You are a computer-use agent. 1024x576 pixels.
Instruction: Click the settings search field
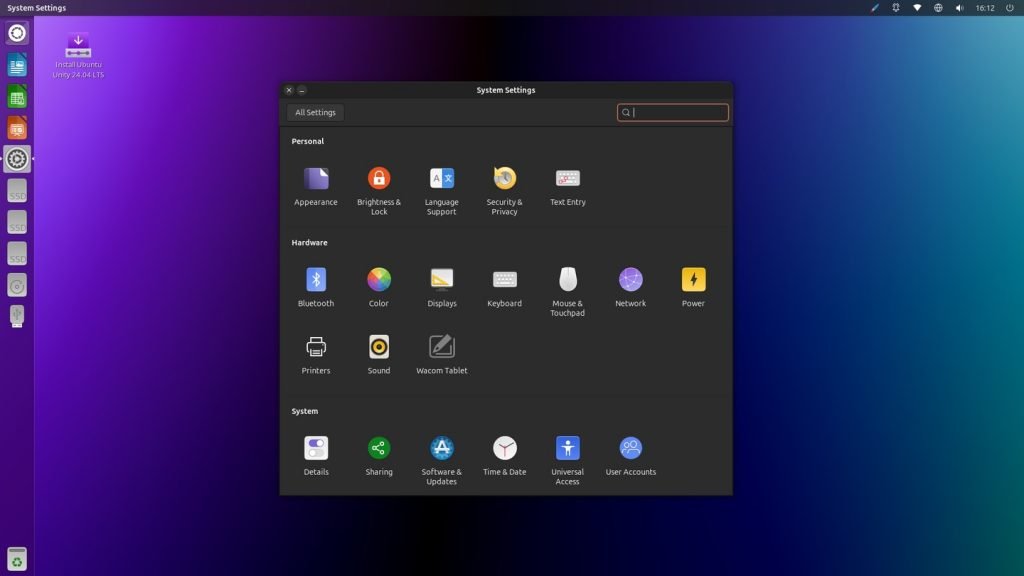pos(672,112)
